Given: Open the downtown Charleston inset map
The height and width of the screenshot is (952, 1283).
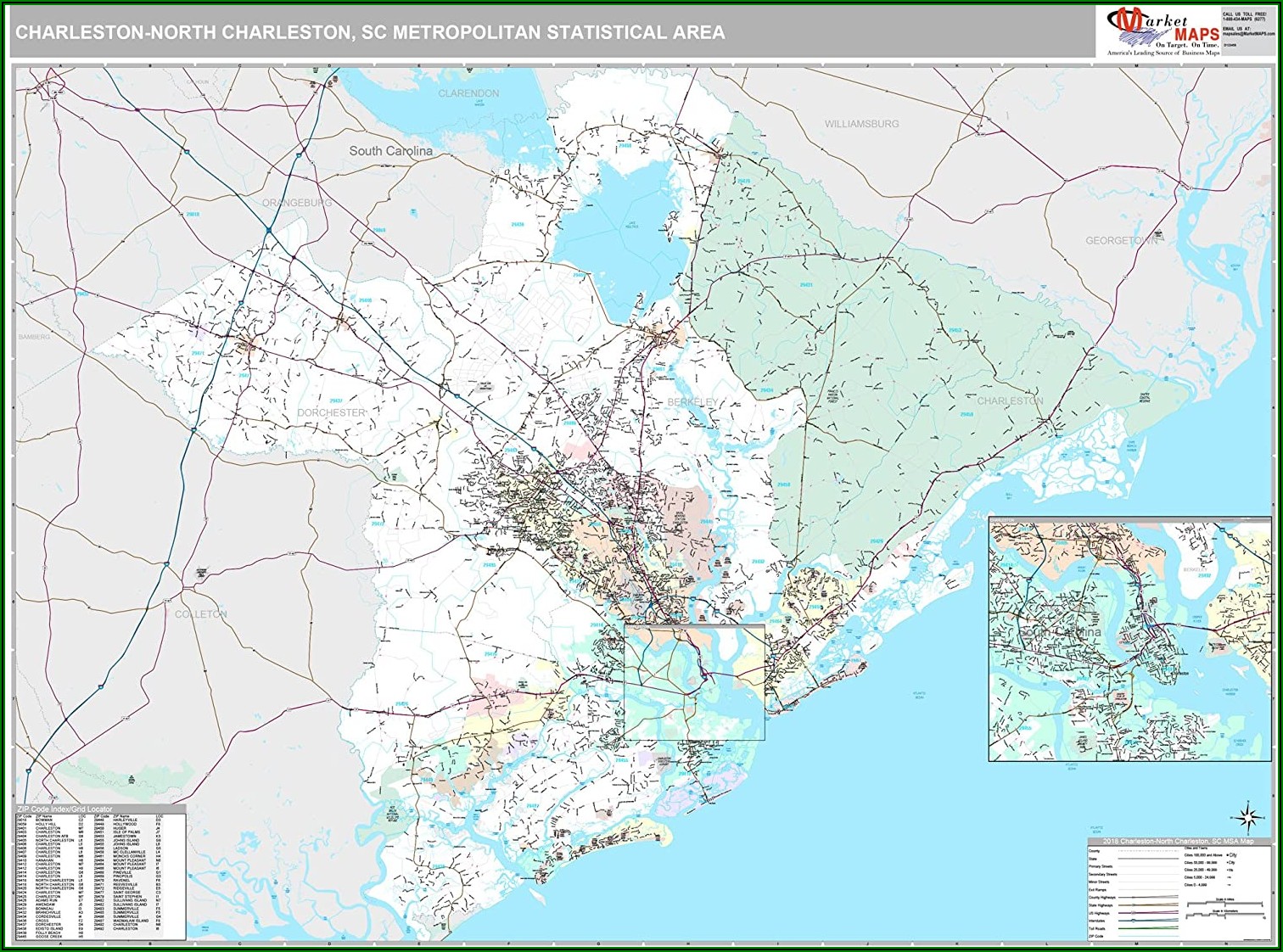Looking at the screenshot, I should click(x=1129, y=638).
